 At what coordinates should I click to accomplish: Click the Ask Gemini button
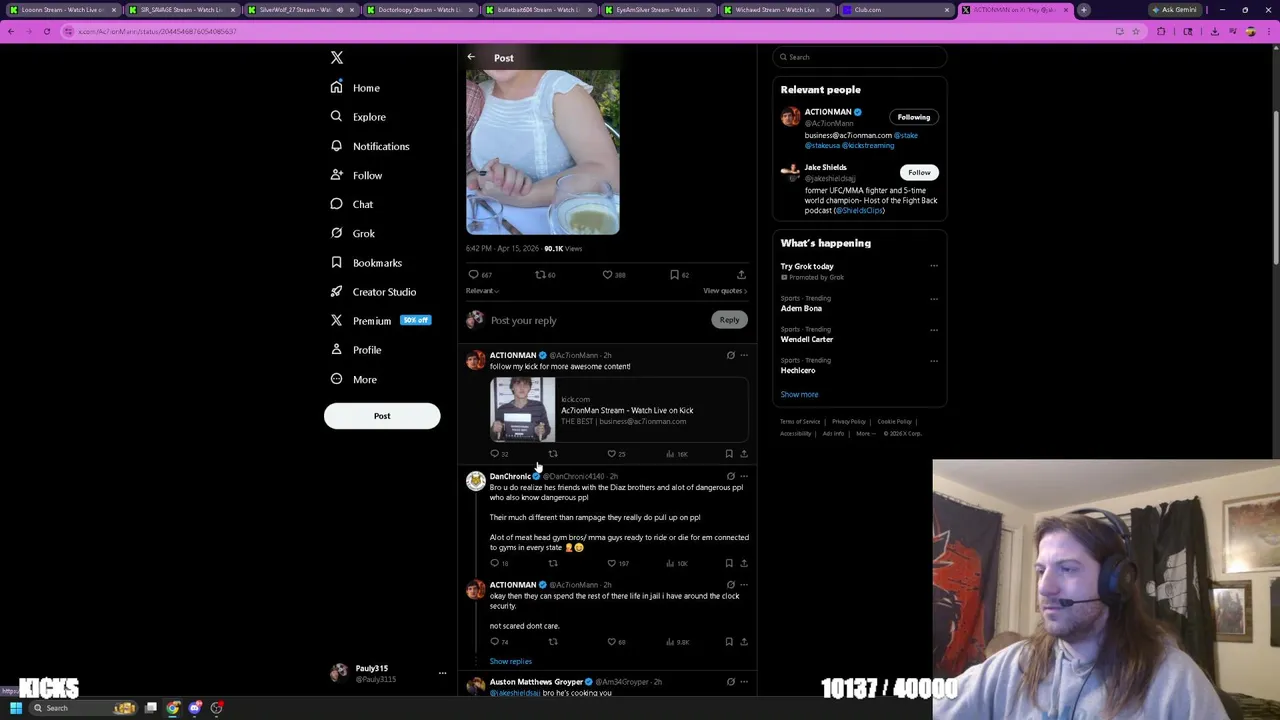[x=1175, y=10]
